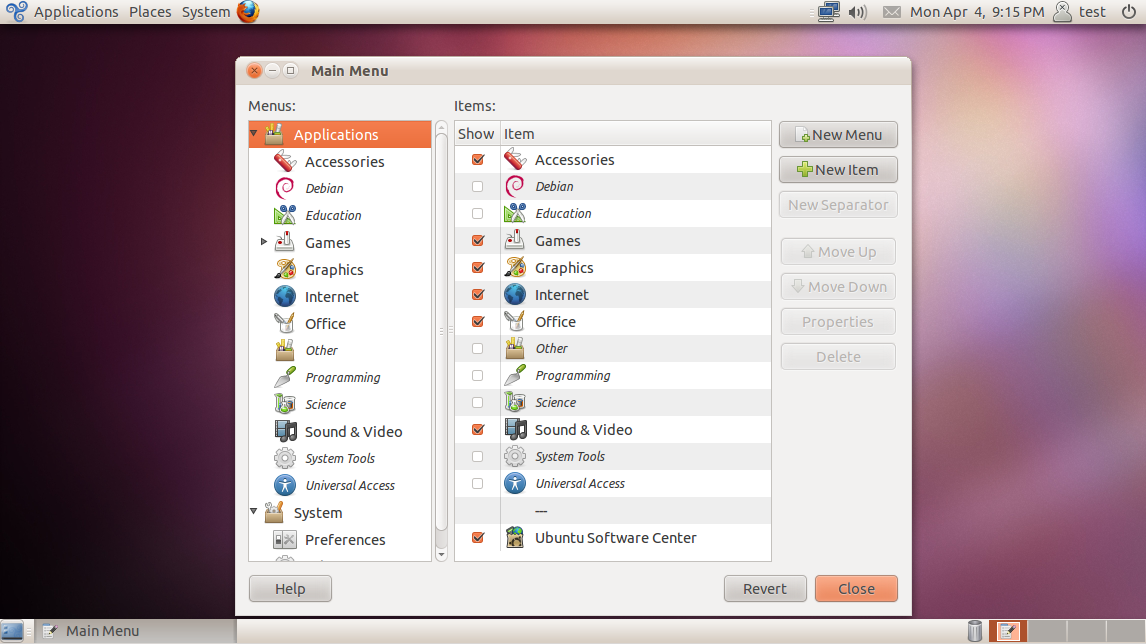Check the System Tools show checkbox
1146x644 pixels.
[x=477, y=455]
